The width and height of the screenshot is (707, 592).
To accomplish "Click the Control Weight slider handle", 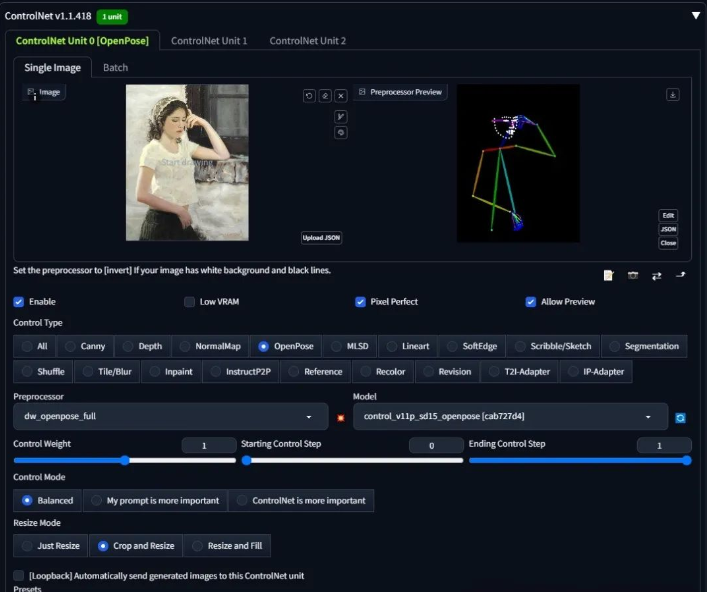I will [125, 460].
